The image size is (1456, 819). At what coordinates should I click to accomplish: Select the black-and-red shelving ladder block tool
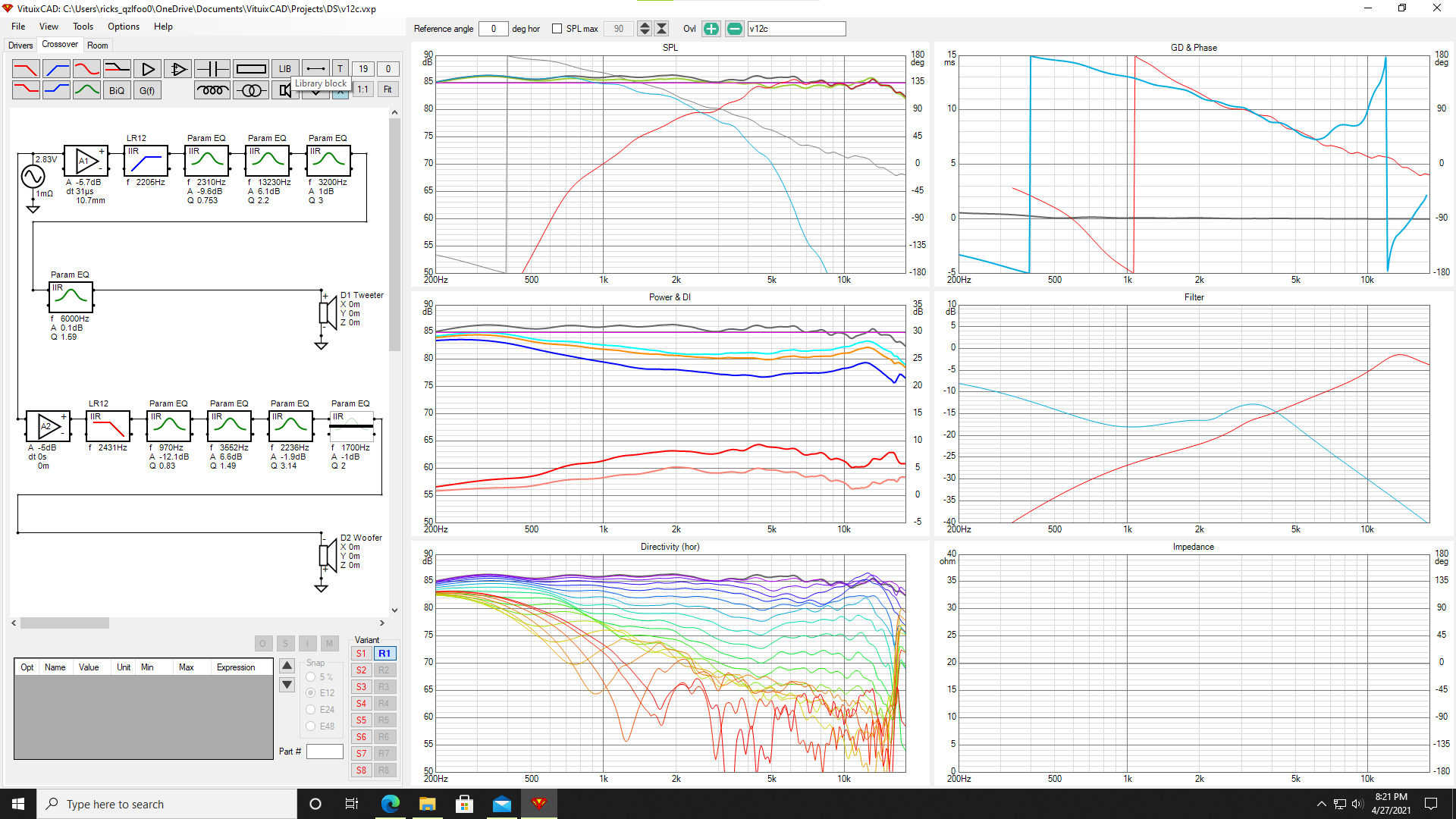(117, 69)
